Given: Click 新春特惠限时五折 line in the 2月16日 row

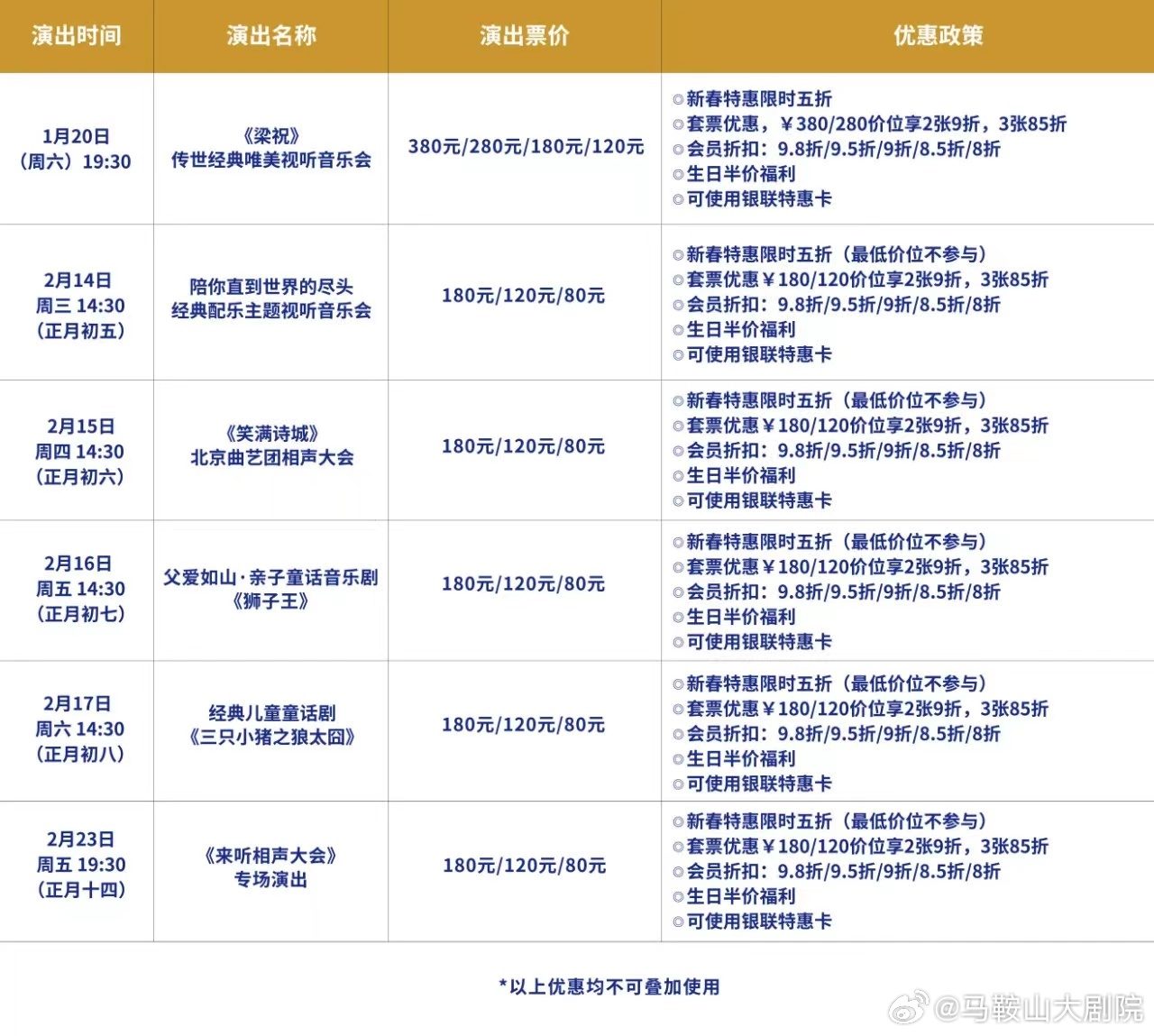Looking at the screenshot, I should pos(830,542).
